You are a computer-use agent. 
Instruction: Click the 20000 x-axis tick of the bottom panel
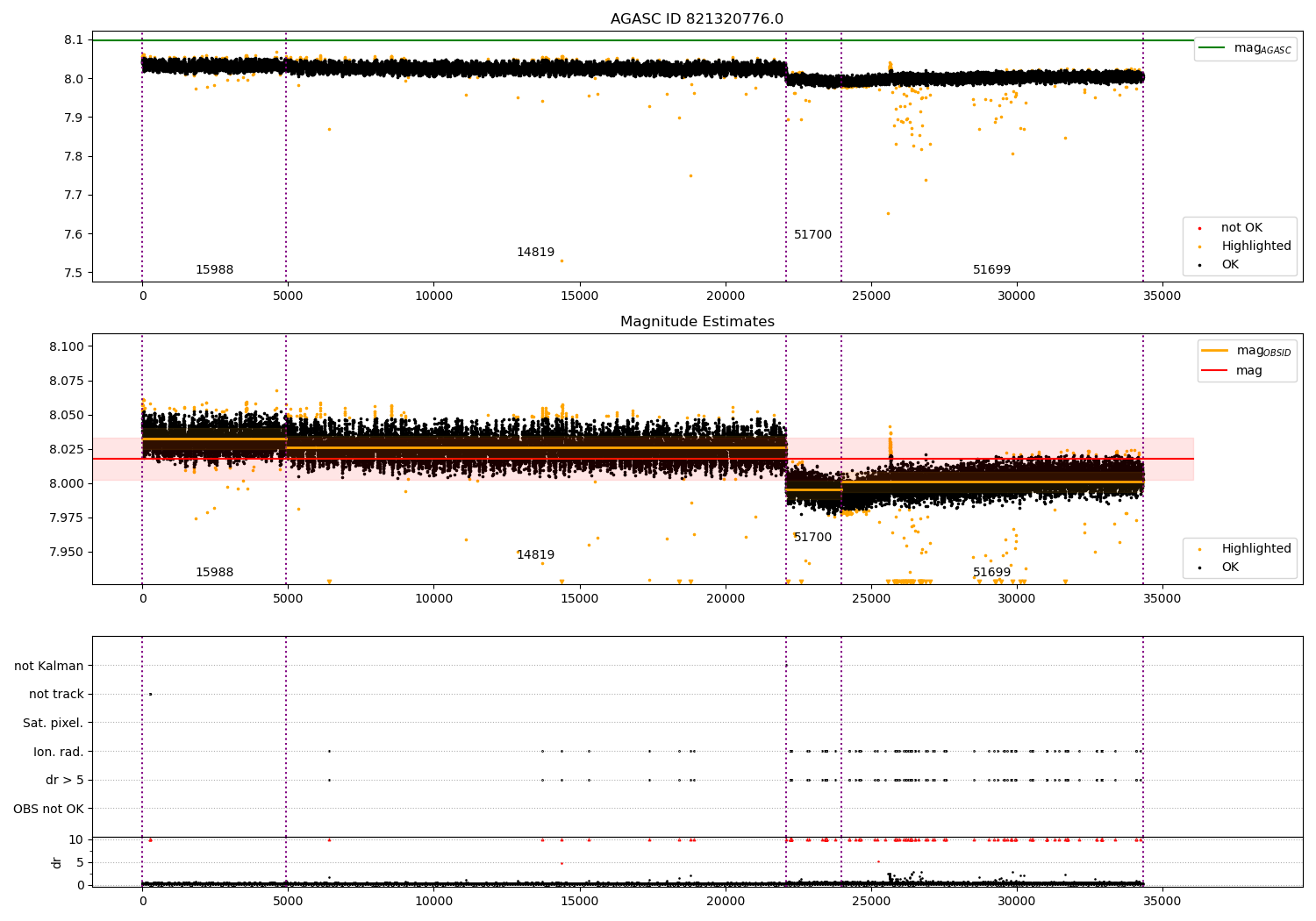[725, 901]
